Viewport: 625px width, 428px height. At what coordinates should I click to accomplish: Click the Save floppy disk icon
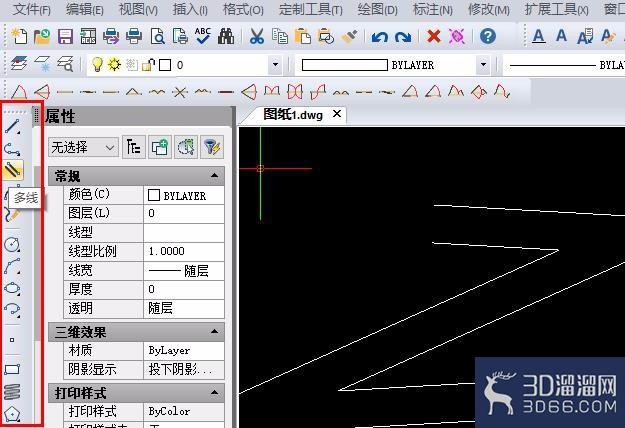click(65, 36)
